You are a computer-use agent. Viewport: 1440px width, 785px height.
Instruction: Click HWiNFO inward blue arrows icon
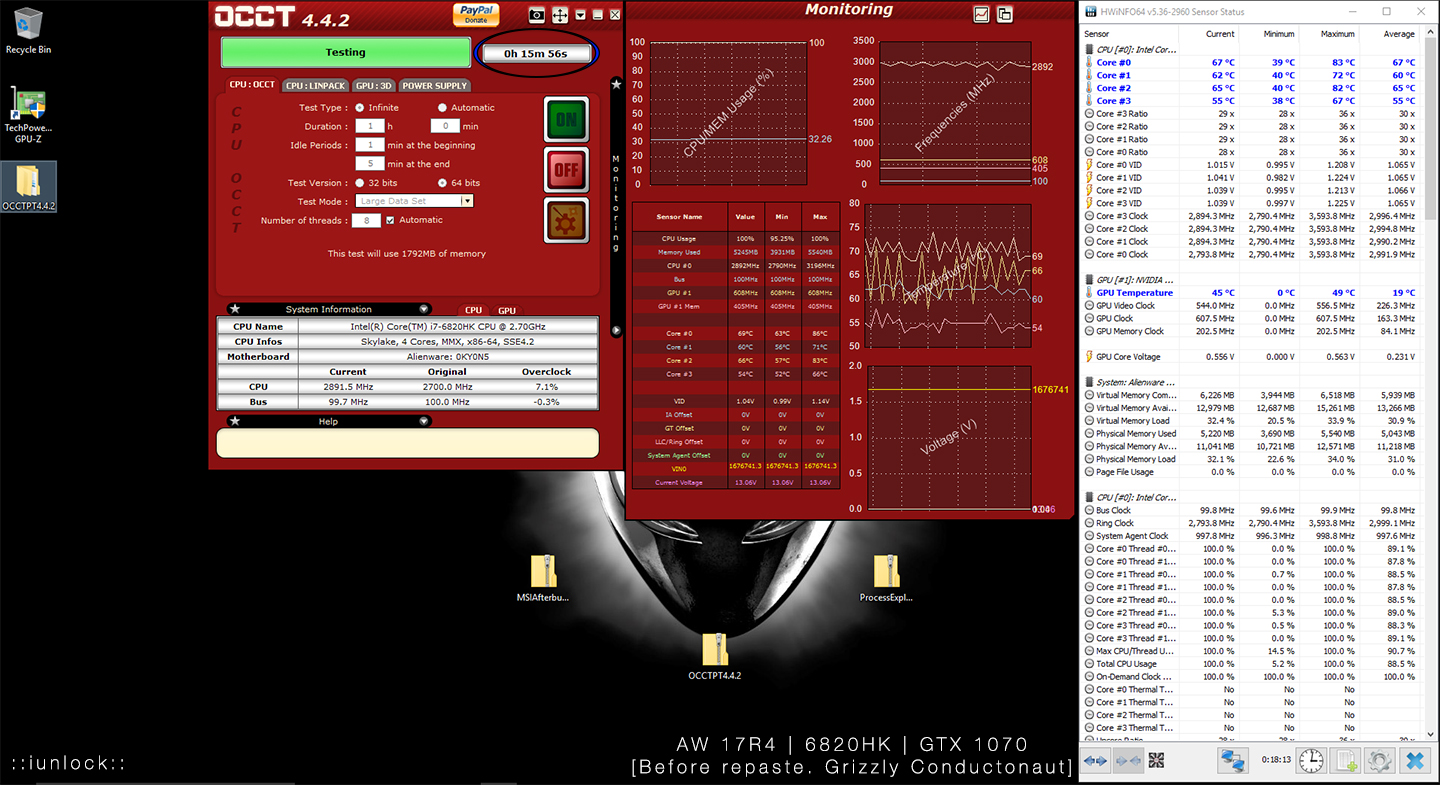[1128, 761]
